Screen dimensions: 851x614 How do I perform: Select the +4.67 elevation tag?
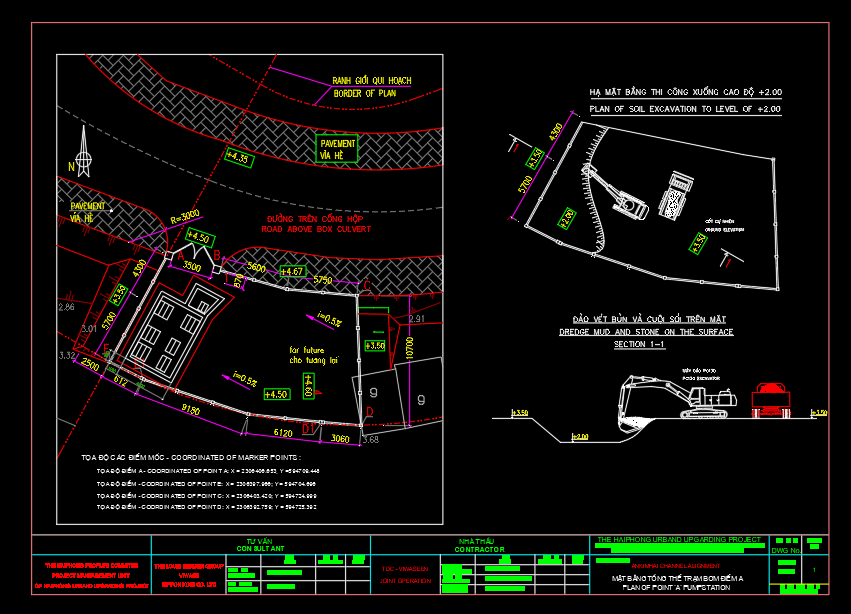point(292,271)
